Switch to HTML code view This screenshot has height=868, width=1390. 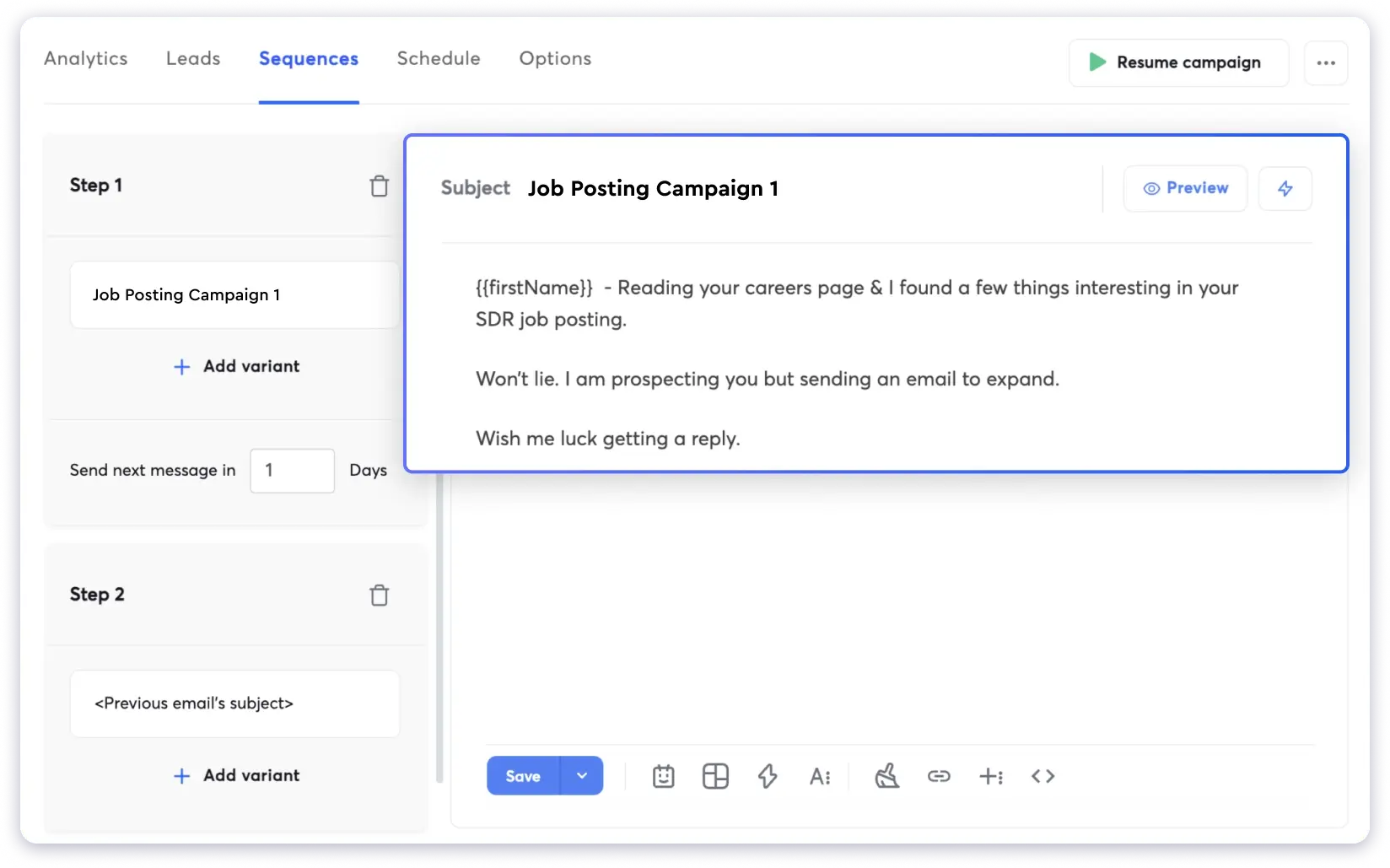click(1042, 776)
